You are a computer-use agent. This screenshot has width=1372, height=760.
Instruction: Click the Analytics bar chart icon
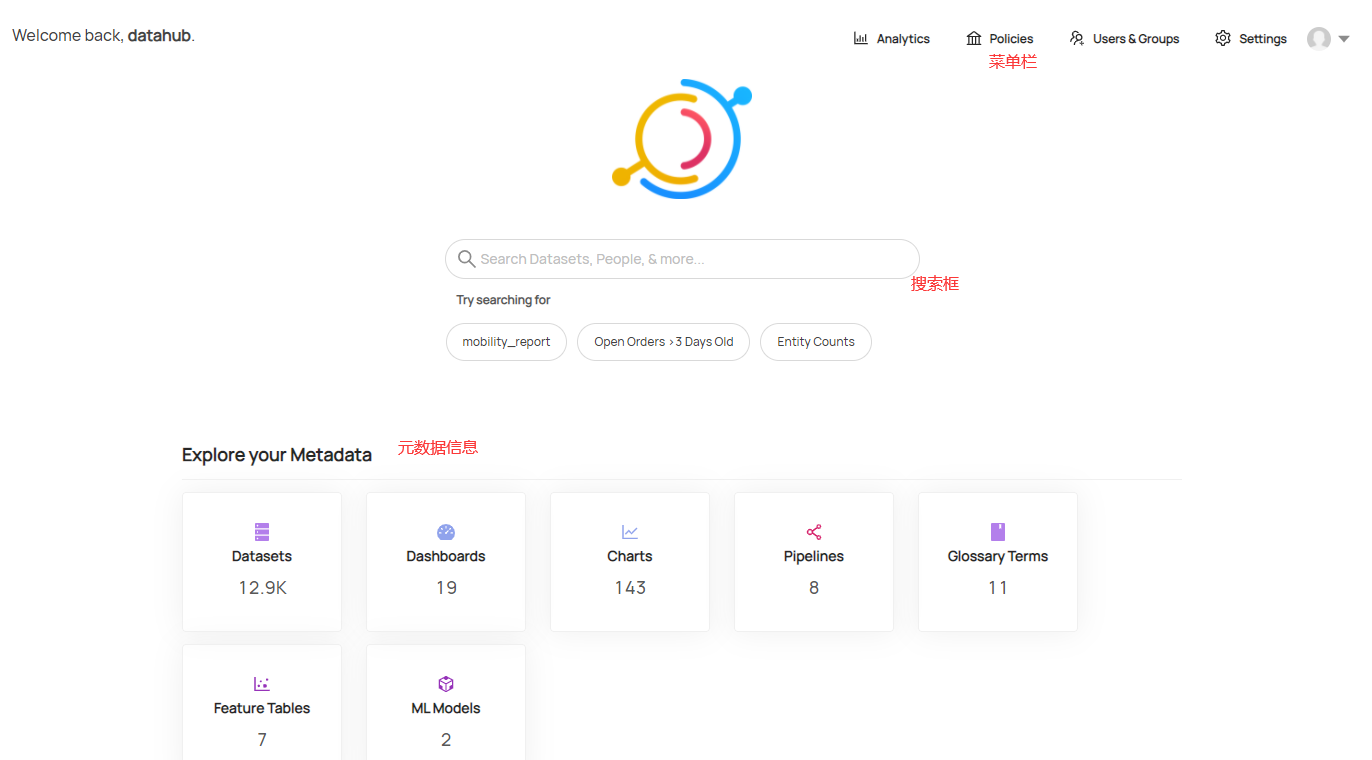click(860, 38)
